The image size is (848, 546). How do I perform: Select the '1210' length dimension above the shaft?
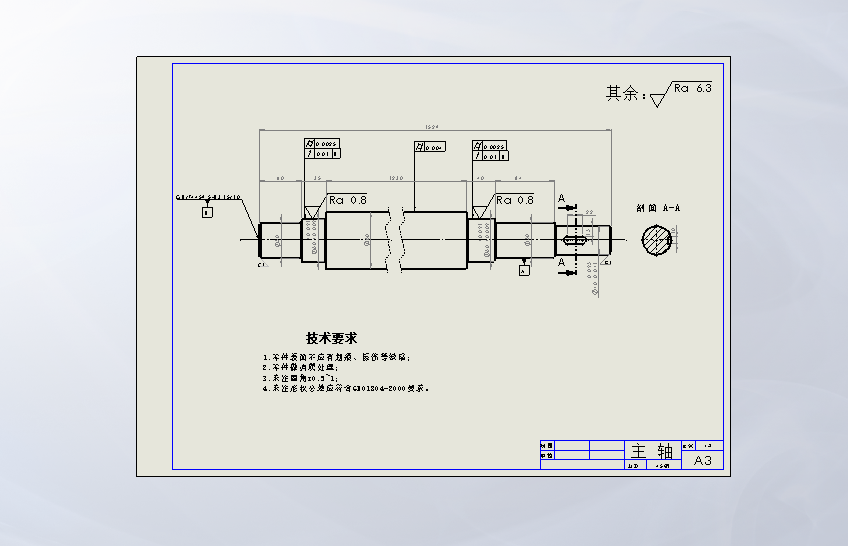tap(396, 178)
